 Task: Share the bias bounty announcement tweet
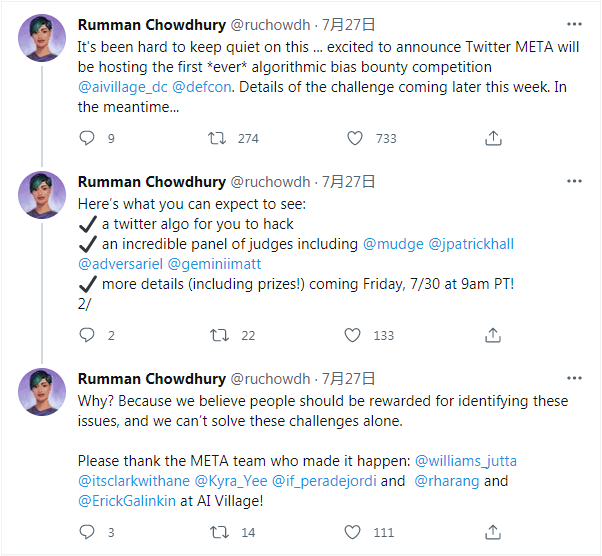pyautogui.click(x=493, y=139)
